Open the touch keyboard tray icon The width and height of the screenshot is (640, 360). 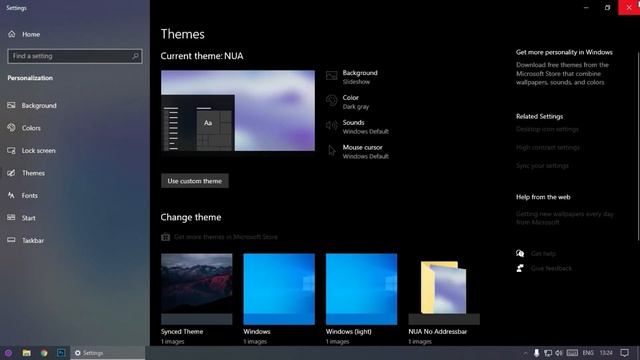[572, 353]
